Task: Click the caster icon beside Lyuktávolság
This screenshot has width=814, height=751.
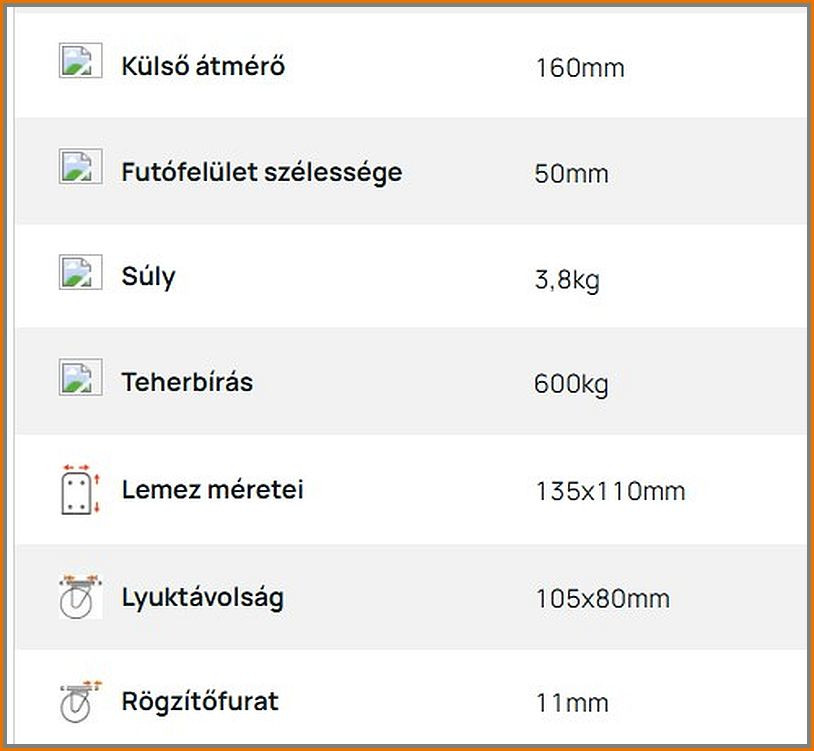Action: 80,596
